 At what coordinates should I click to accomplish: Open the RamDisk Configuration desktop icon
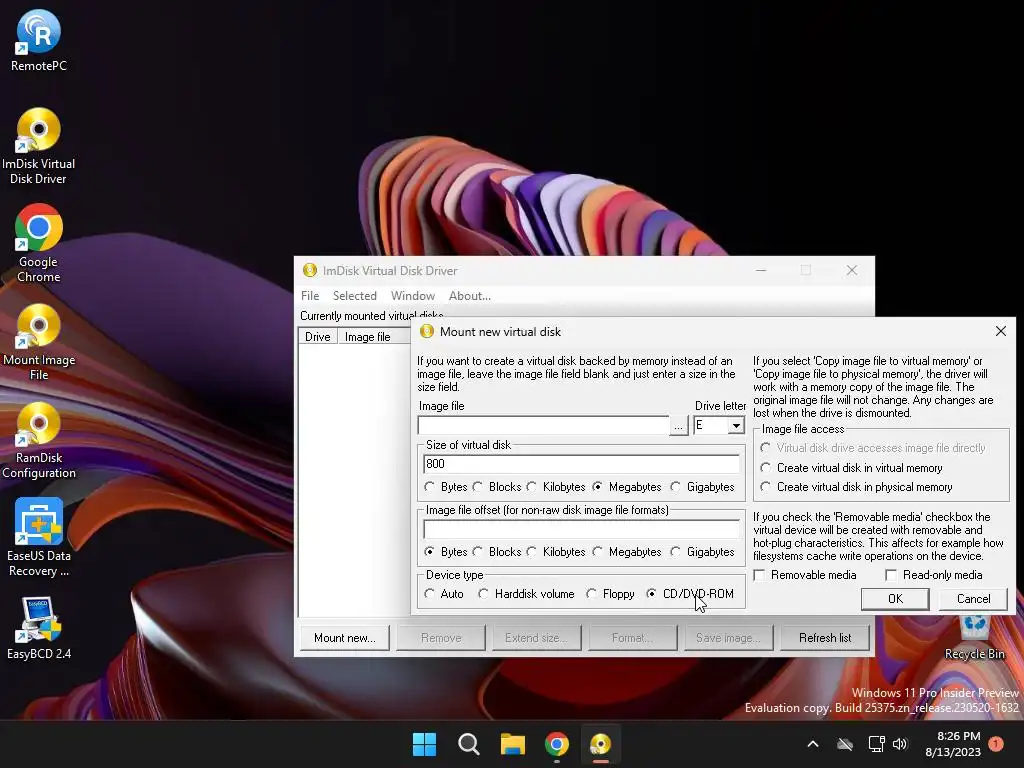39,440
